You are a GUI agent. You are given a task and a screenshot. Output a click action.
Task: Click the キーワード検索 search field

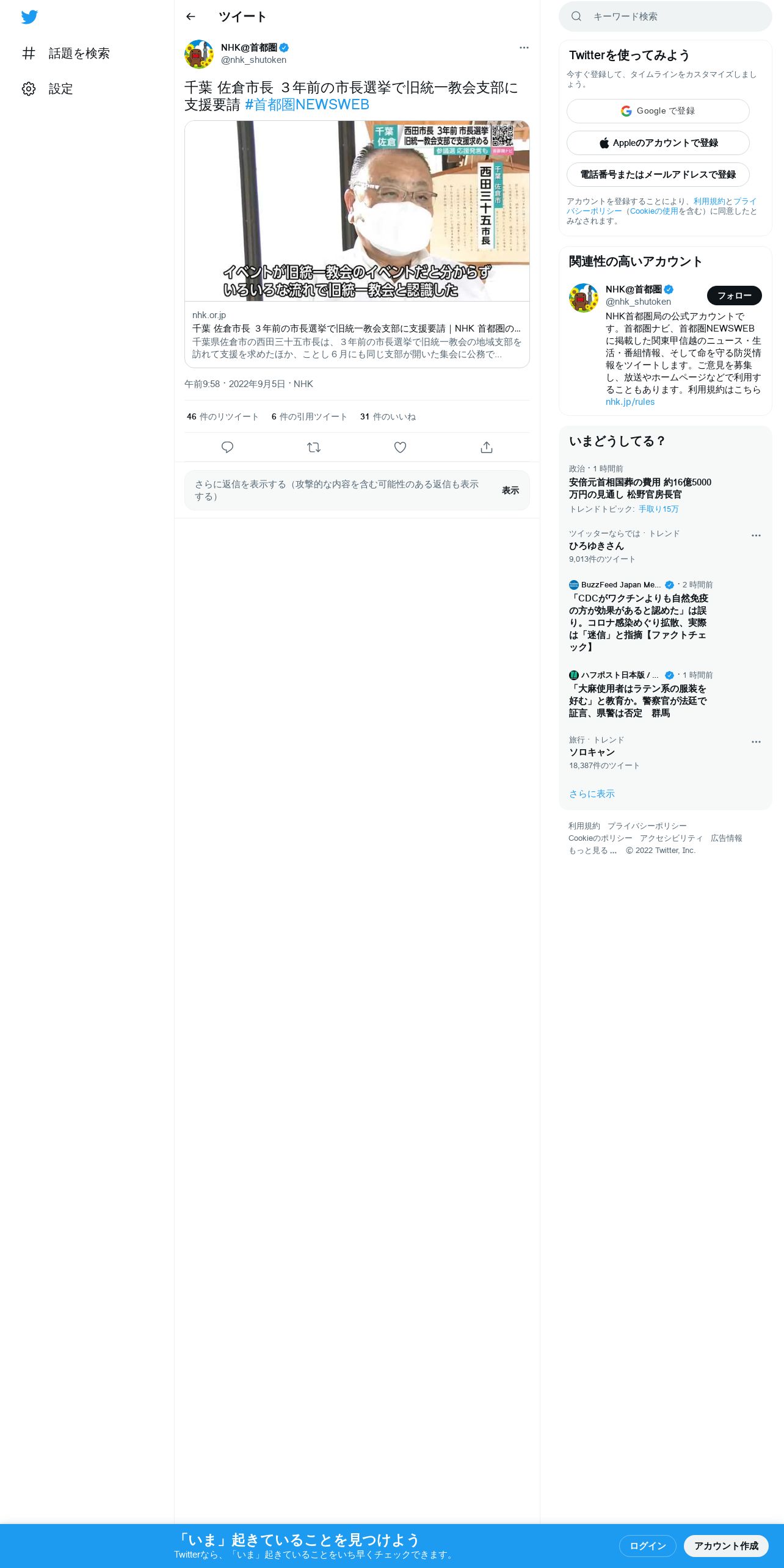click(x=666, y=16)
